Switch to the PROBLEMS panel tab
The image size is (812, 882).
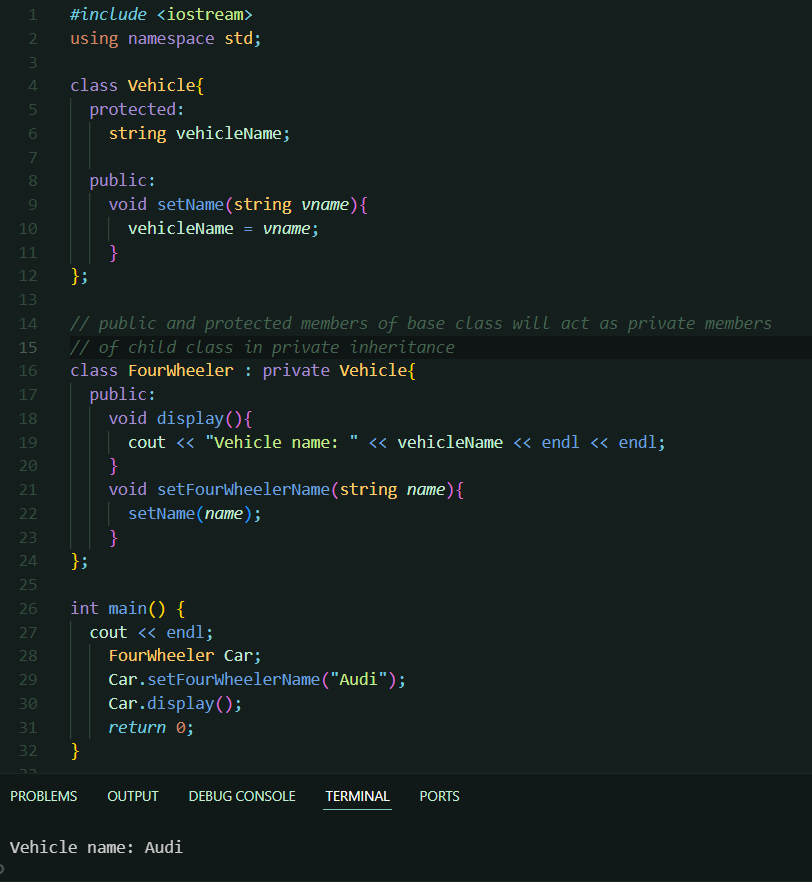click(x=43, y=796)
